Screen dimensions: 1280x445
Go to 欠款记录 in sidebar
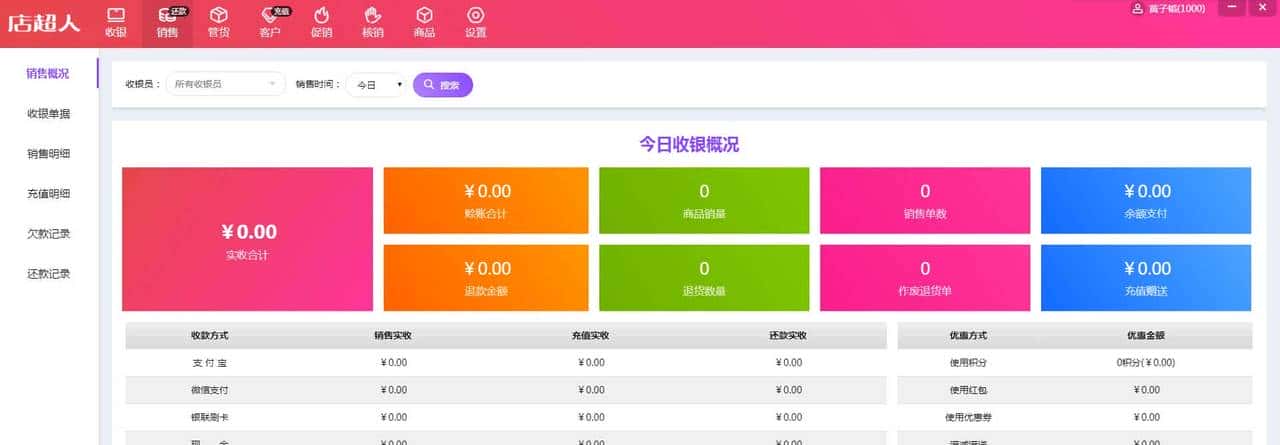48,234
